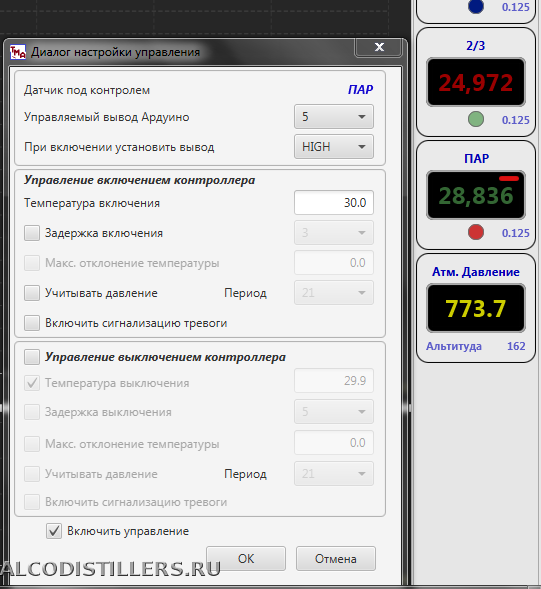Open the Arduino output pin dropdown showing 5
This screenshot has width=541, height=589.
pyautogui.click(x=334, y=117)
